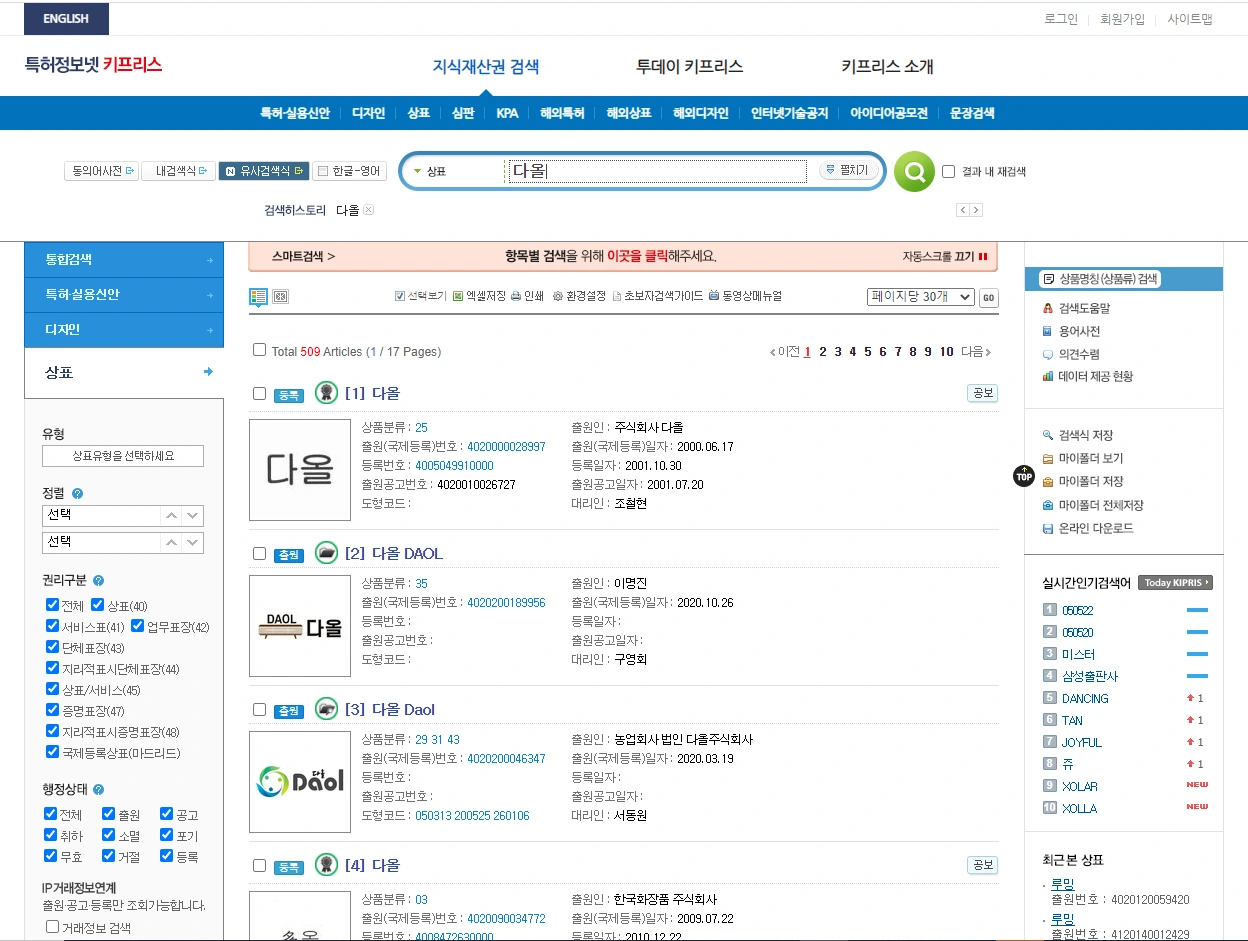
Task: Check the box for result [1] 다올
Action: pos(260,394)
